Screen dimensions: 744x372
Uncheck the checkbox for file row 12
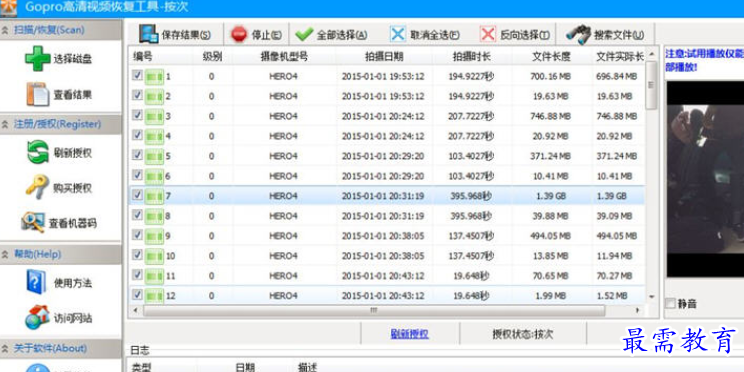[x=137, y=294]
